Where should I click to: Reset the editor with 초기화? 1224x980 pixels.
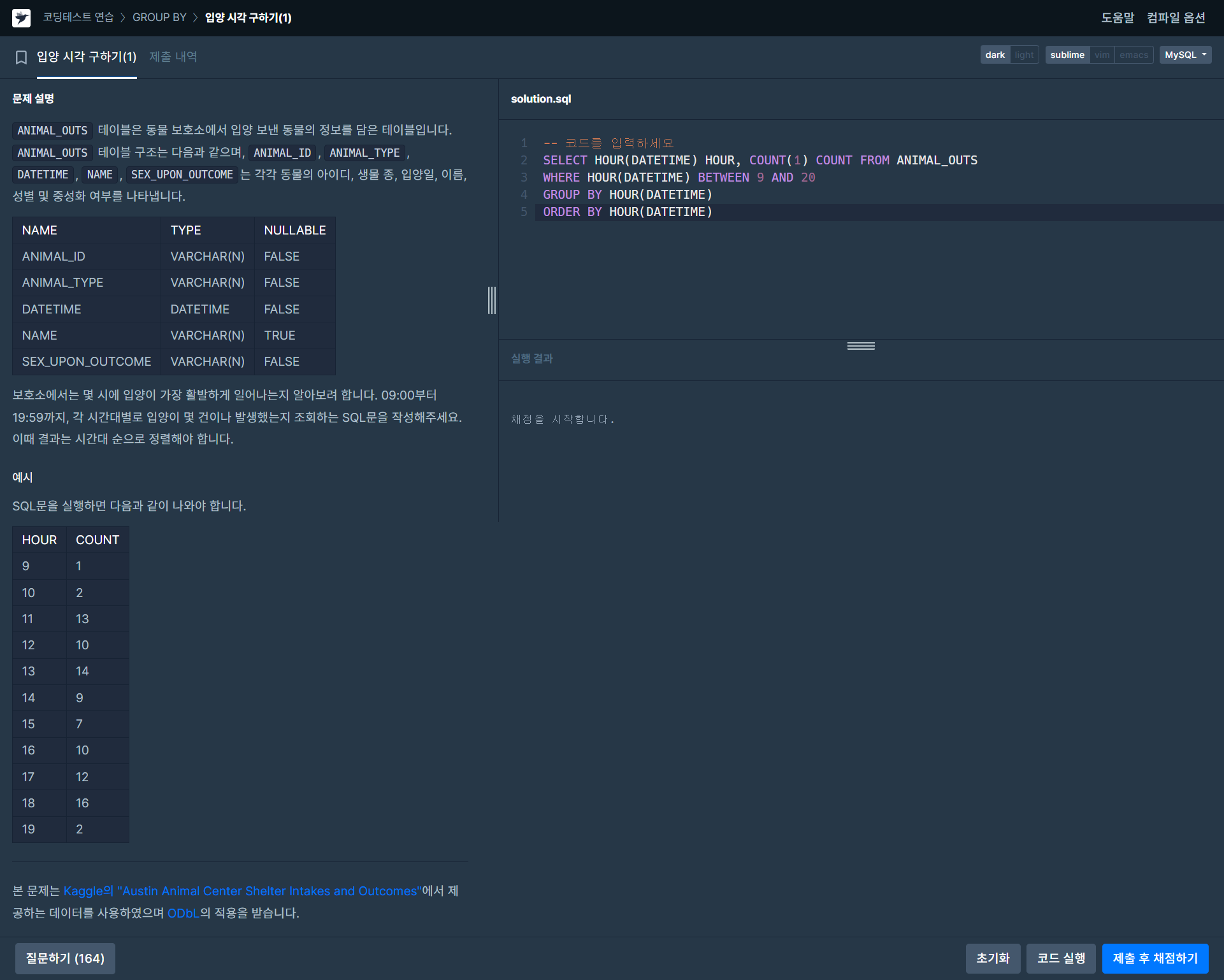pyautogui.click(x=993, y=958)
